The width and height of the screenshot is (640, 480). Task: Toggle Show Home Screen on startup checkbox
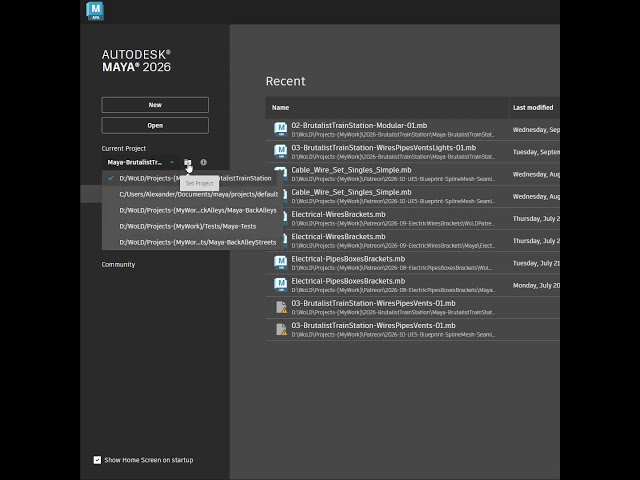(x=97, y=460)
